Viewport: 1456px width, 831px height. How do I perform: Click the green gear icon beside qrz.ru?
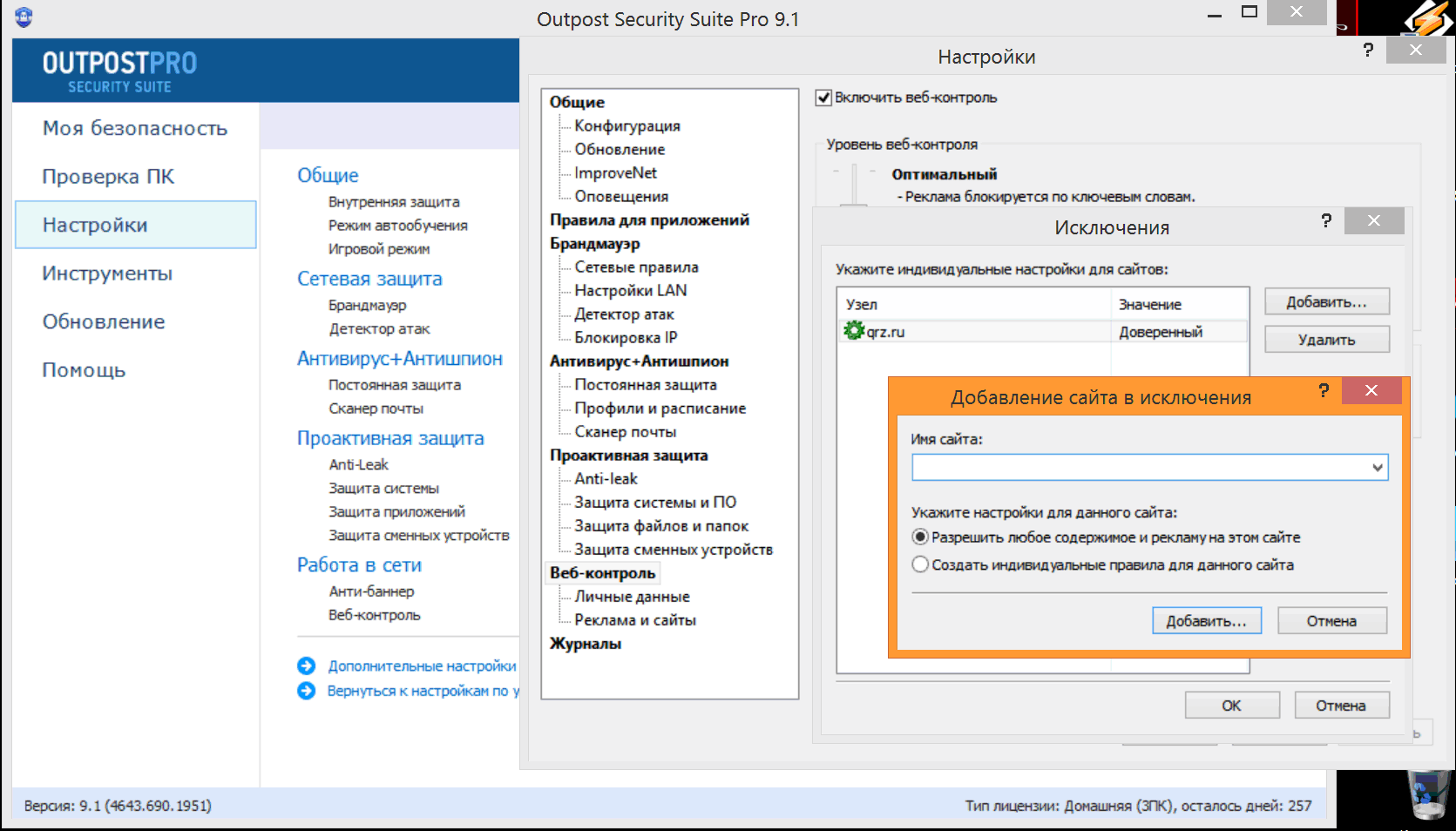pos(854,331)
